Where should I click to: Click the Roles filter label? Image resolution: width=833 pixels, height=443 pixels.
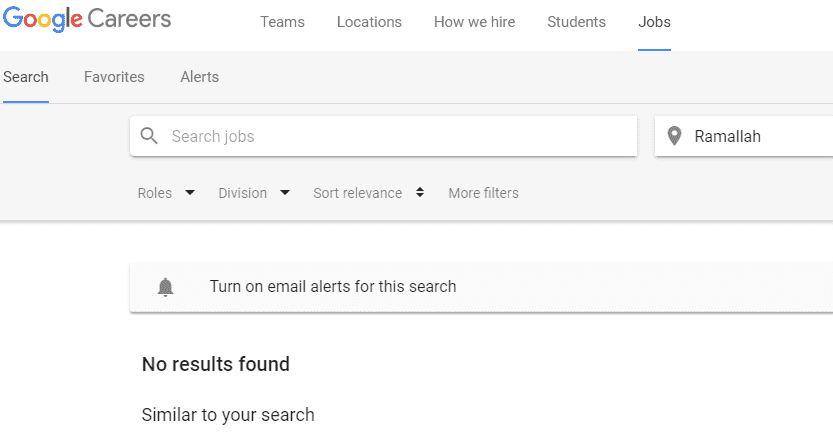click(x=155, y=193)
